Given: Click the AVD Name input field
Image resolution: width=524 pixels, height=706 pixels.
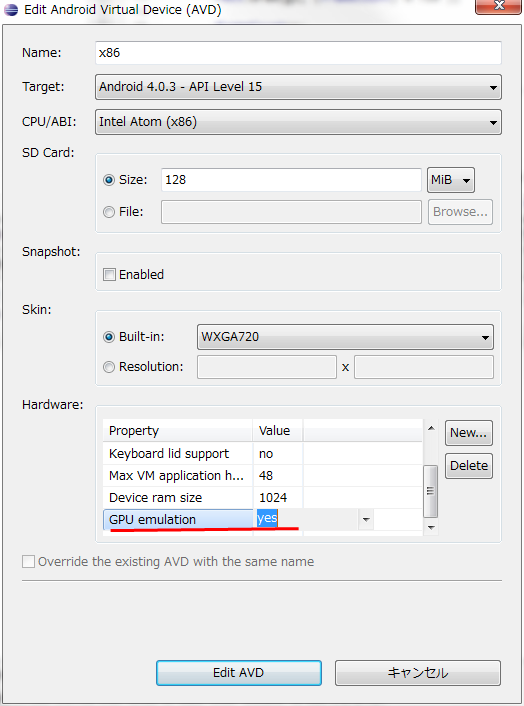Looking at the screenshot, I should coord(298,53).
